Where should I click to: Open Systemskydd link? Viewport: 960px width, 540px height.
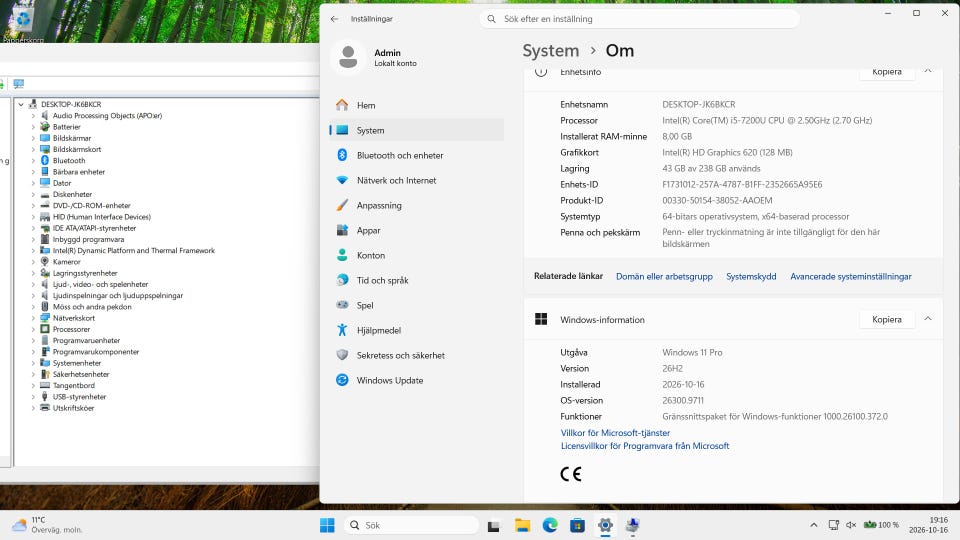pyautogui.click(x=751, y=277)
